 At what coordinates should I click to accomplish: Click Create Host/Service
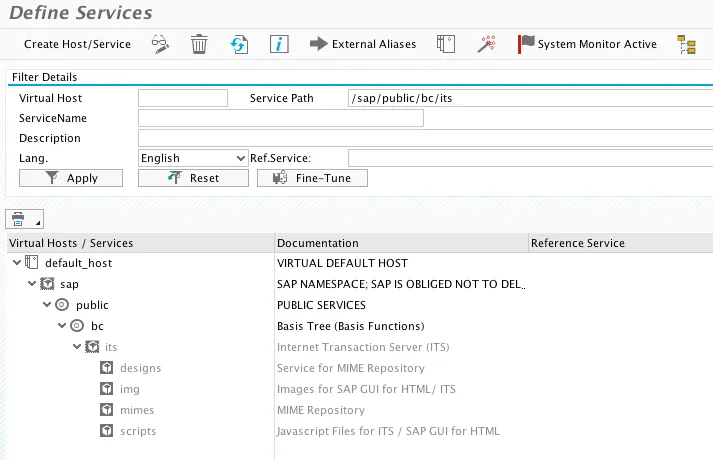[77, 44]
